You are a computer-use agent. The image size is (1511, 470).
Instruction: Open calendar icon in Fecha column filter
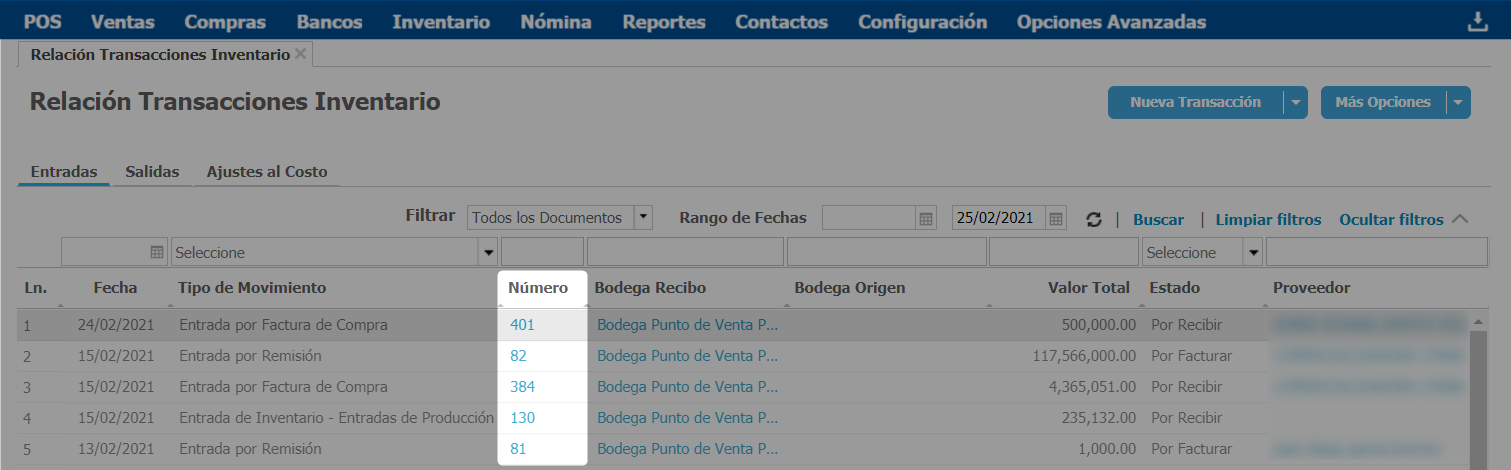coord(158,253)
